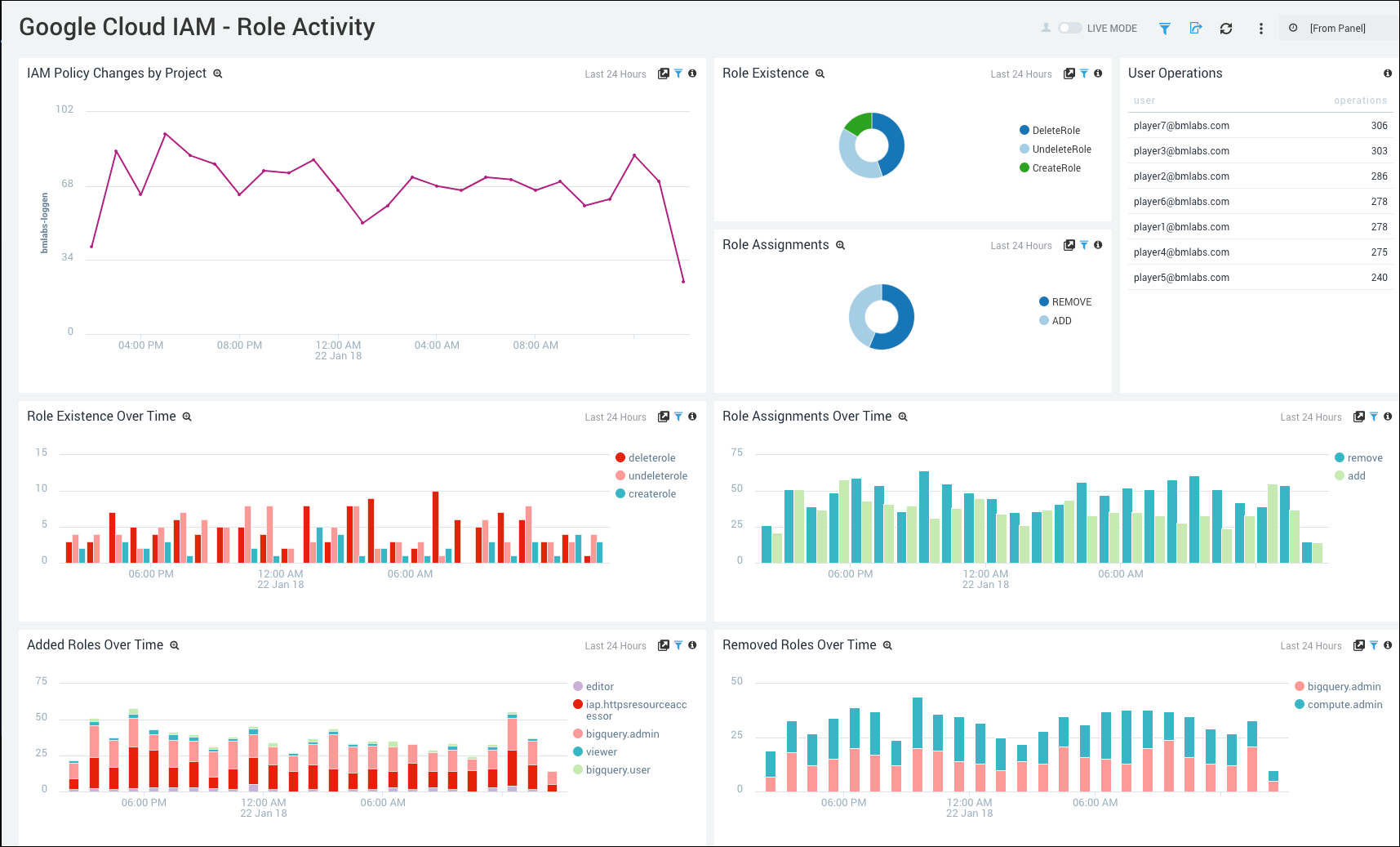Screen dimensions: 1400x847
Task: Click the info icon on Role Assignments panel
Action: point(1098,245)
